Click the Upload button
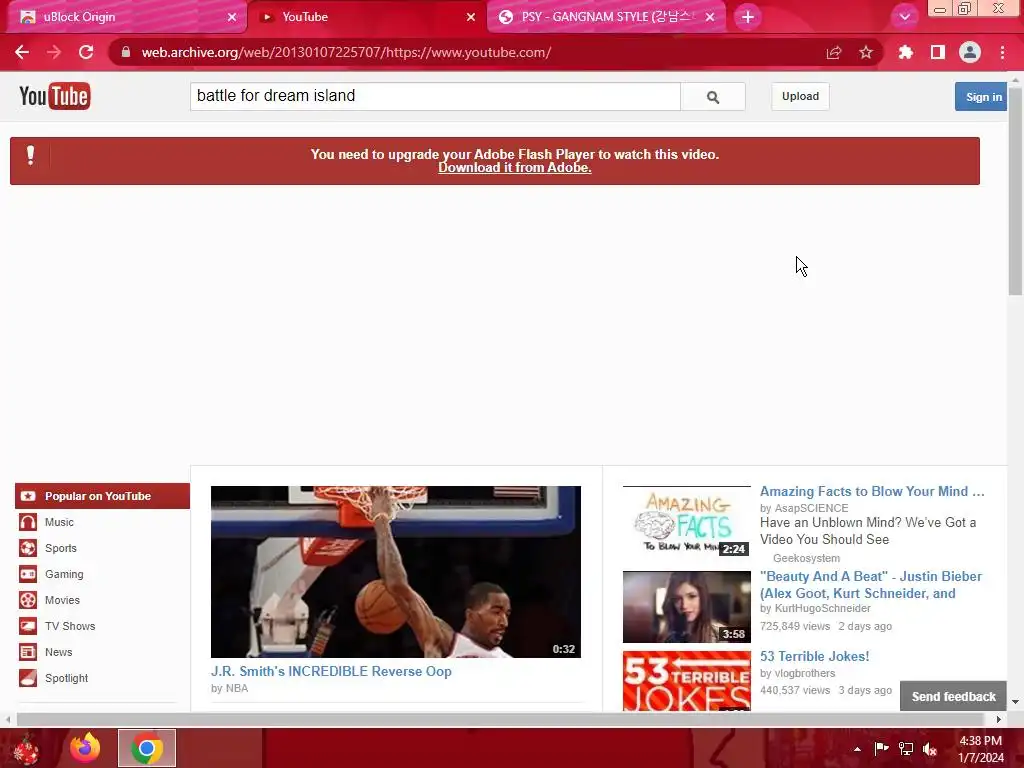This screenshot has width=1024, height=768. [800, 97]
